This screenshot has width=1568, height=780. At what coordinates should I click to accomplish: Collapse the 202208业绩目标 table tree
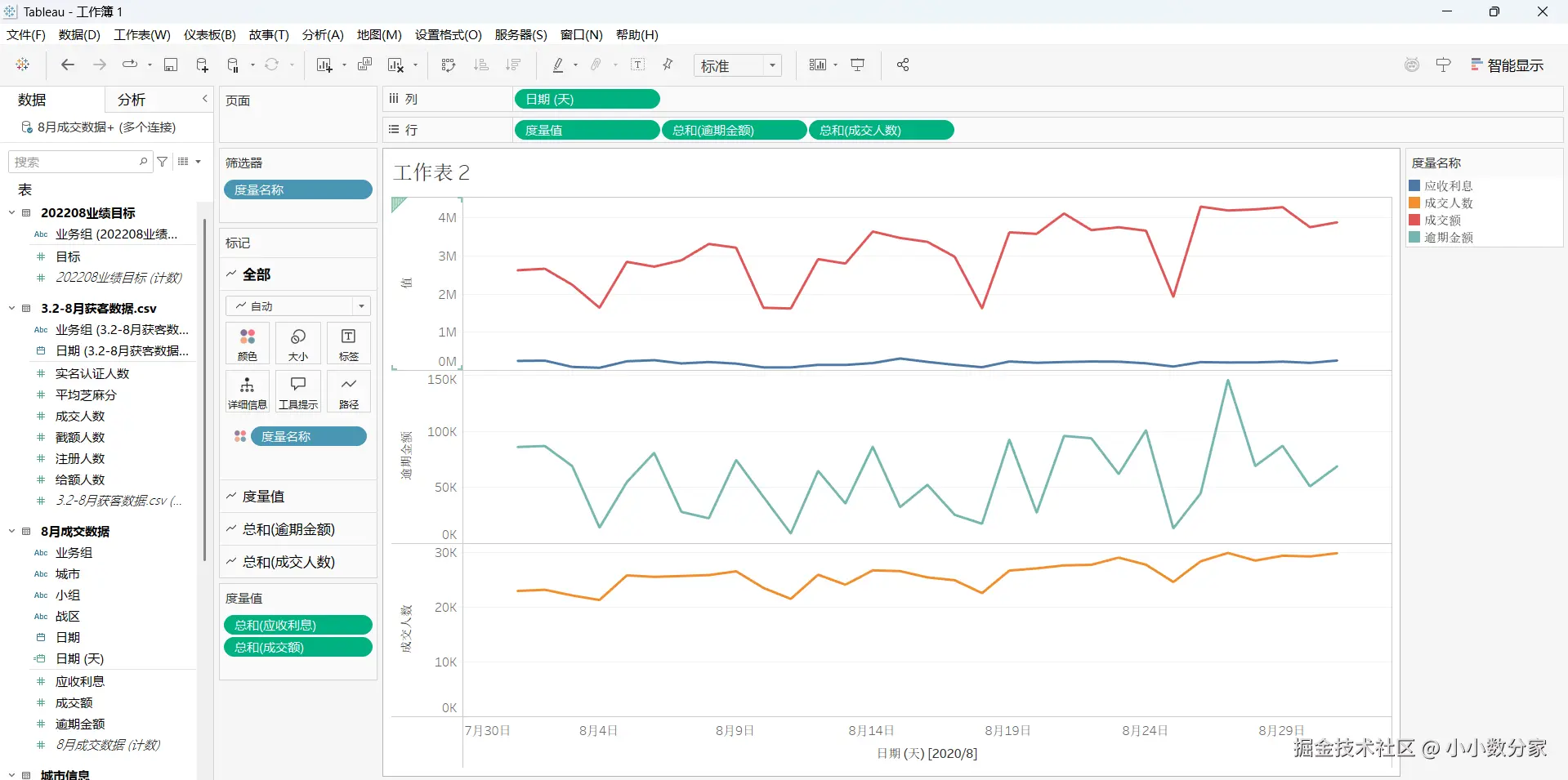(11, 212)
